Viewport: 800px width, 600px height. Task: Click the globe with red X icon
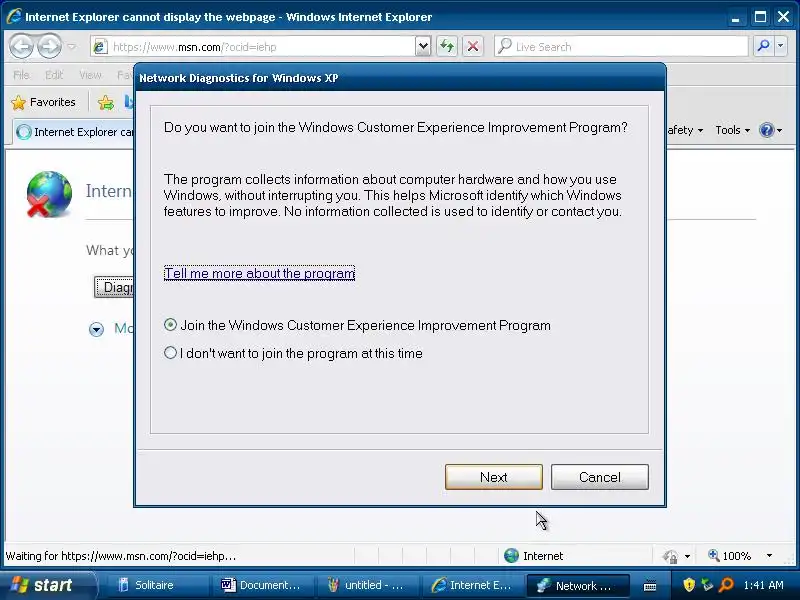click(x=48, y=194)
